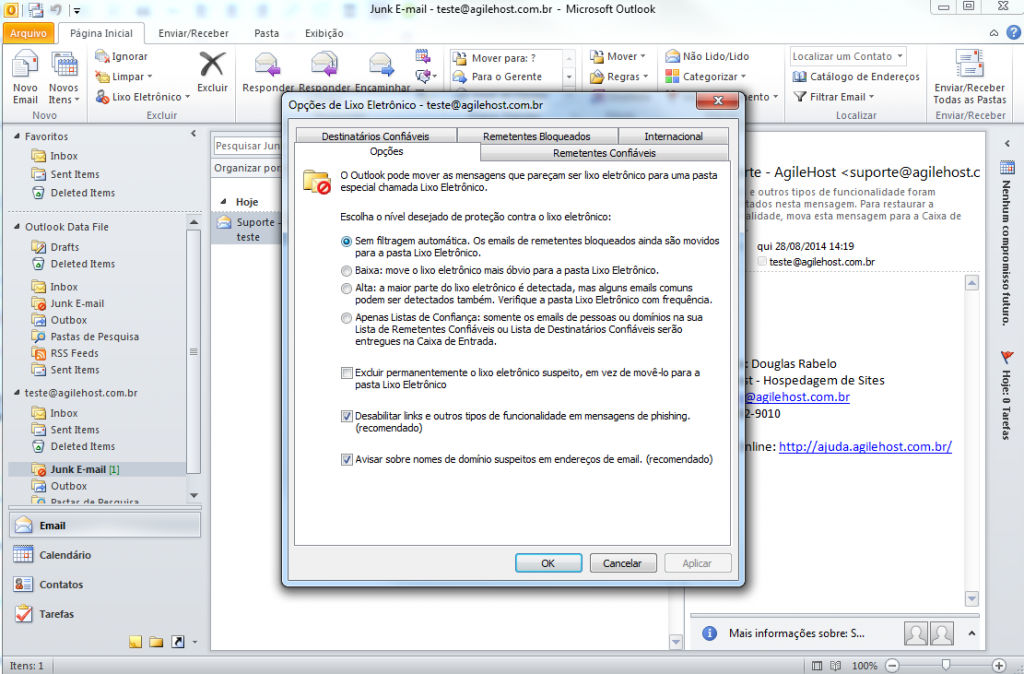This screenshot has width=1024, height=674.
Task: Open the Categorizar dropdown
Action: (x=705, y=76)
